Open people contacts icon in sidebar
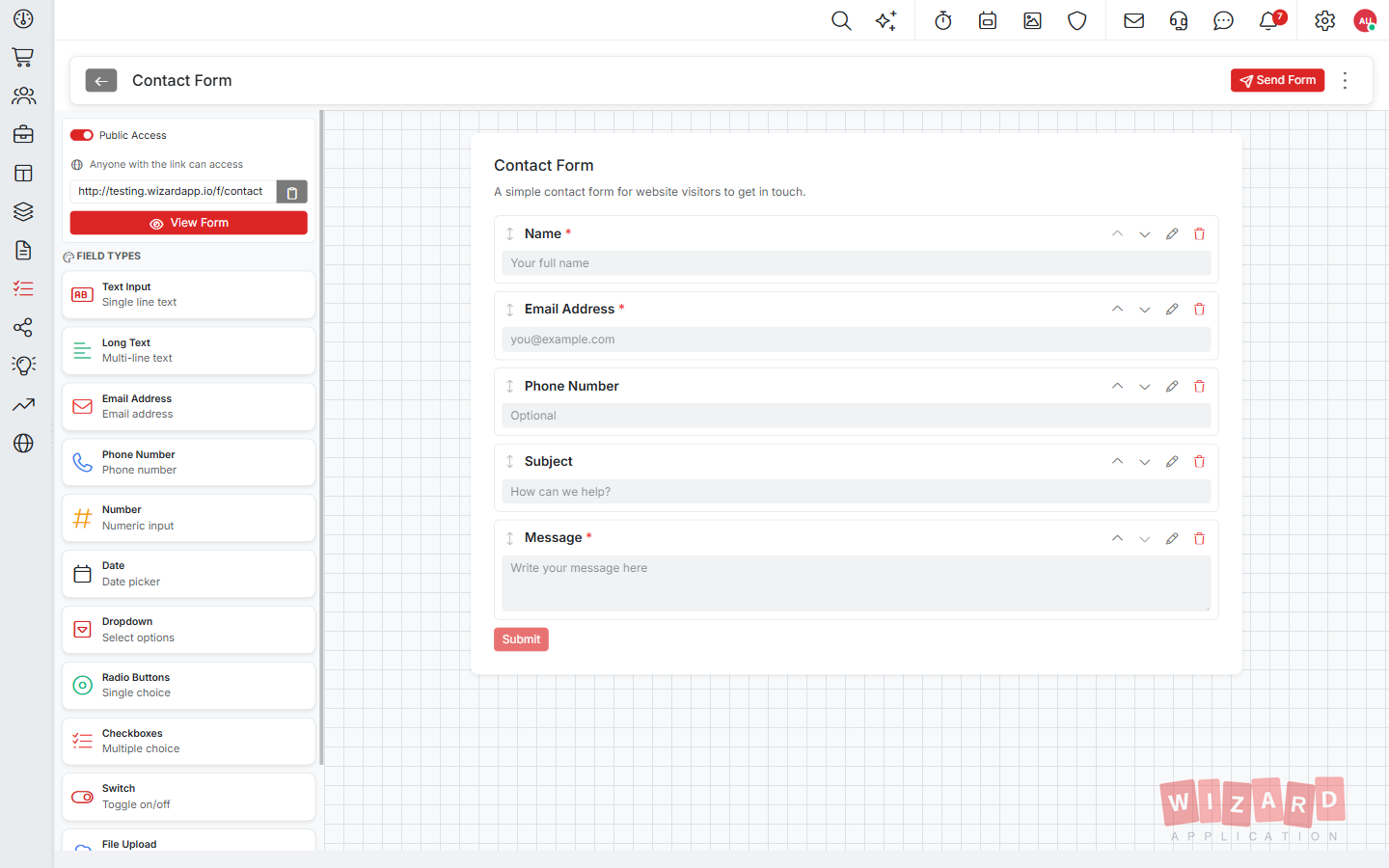Image resolution: width=1389 pixels, height=868 pixels. (x=23, y=95)
